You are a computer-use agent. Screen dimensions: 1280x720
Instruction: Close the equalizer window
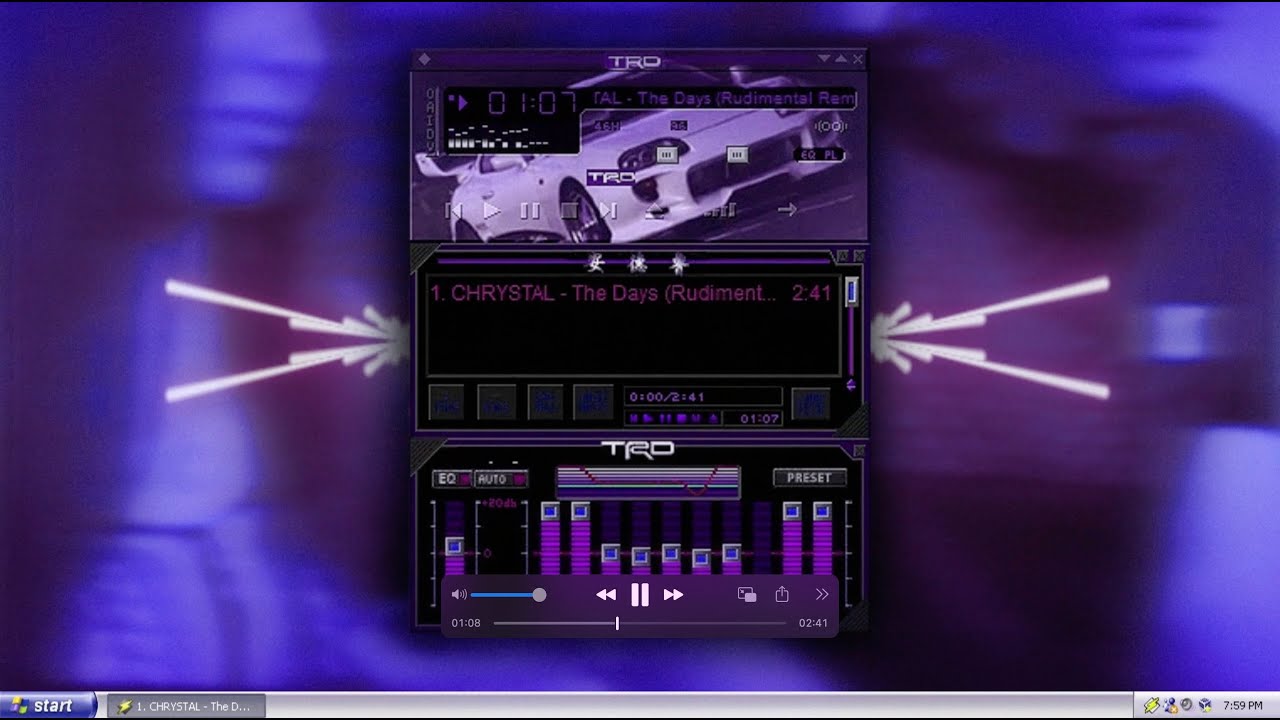pos(857,452)
